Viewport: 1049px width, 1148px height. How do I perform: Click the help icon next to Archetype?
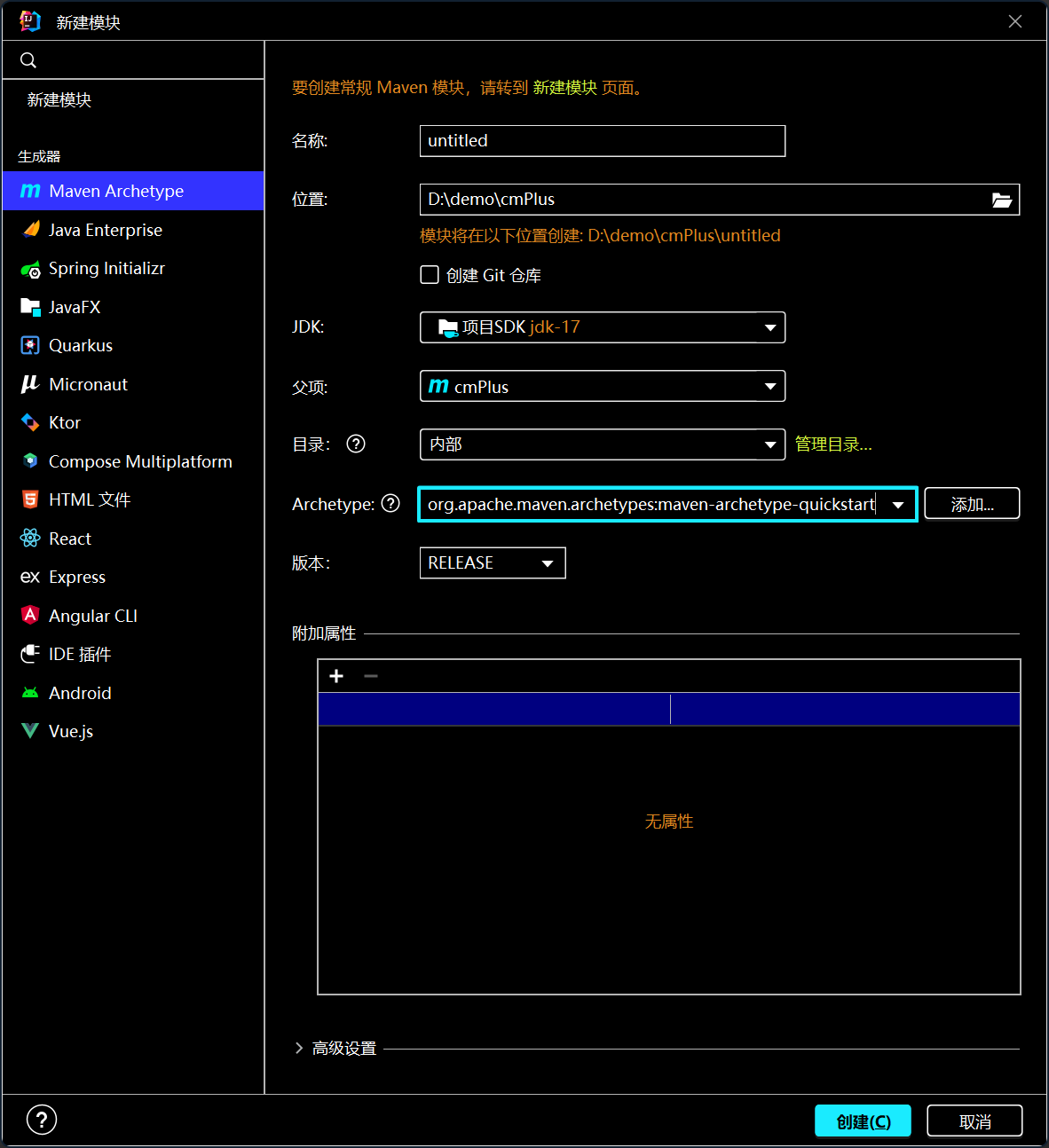click(x=390, y=503)
